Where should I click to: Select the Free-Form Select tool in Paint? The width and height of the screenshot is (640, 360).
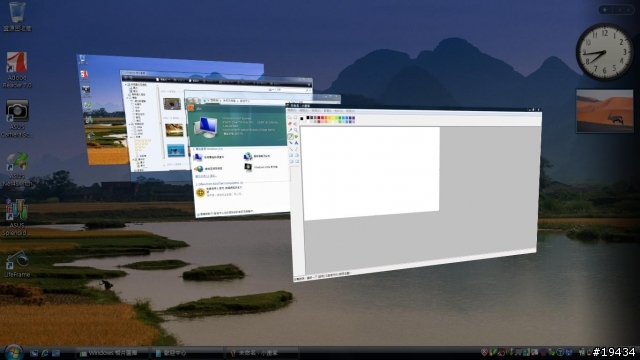pos(290,117)
